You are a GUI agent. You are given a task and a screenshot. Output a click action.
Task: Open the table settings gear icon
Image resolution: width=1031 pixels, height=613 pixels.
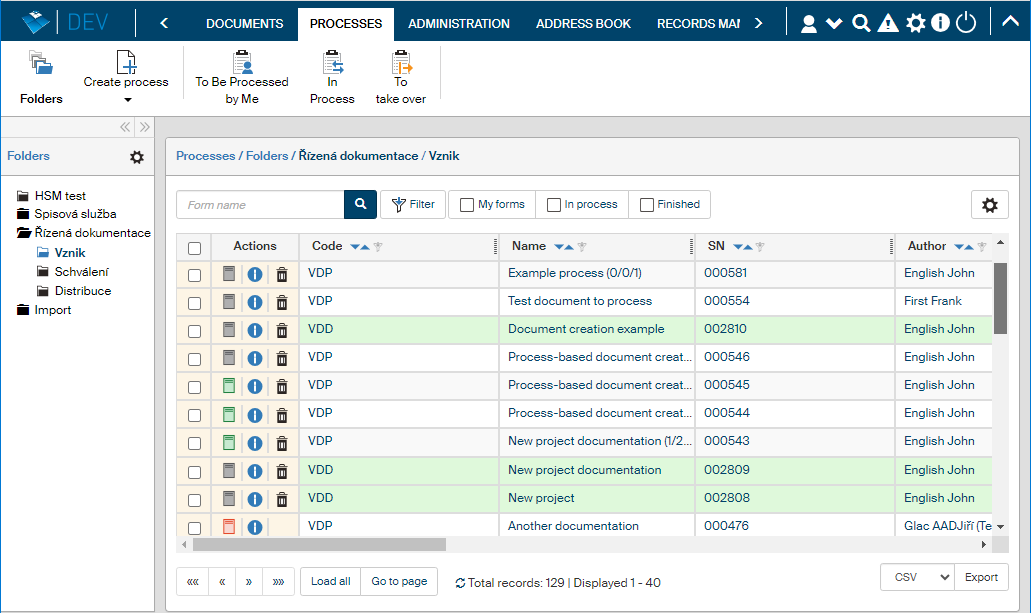point(989,205)
